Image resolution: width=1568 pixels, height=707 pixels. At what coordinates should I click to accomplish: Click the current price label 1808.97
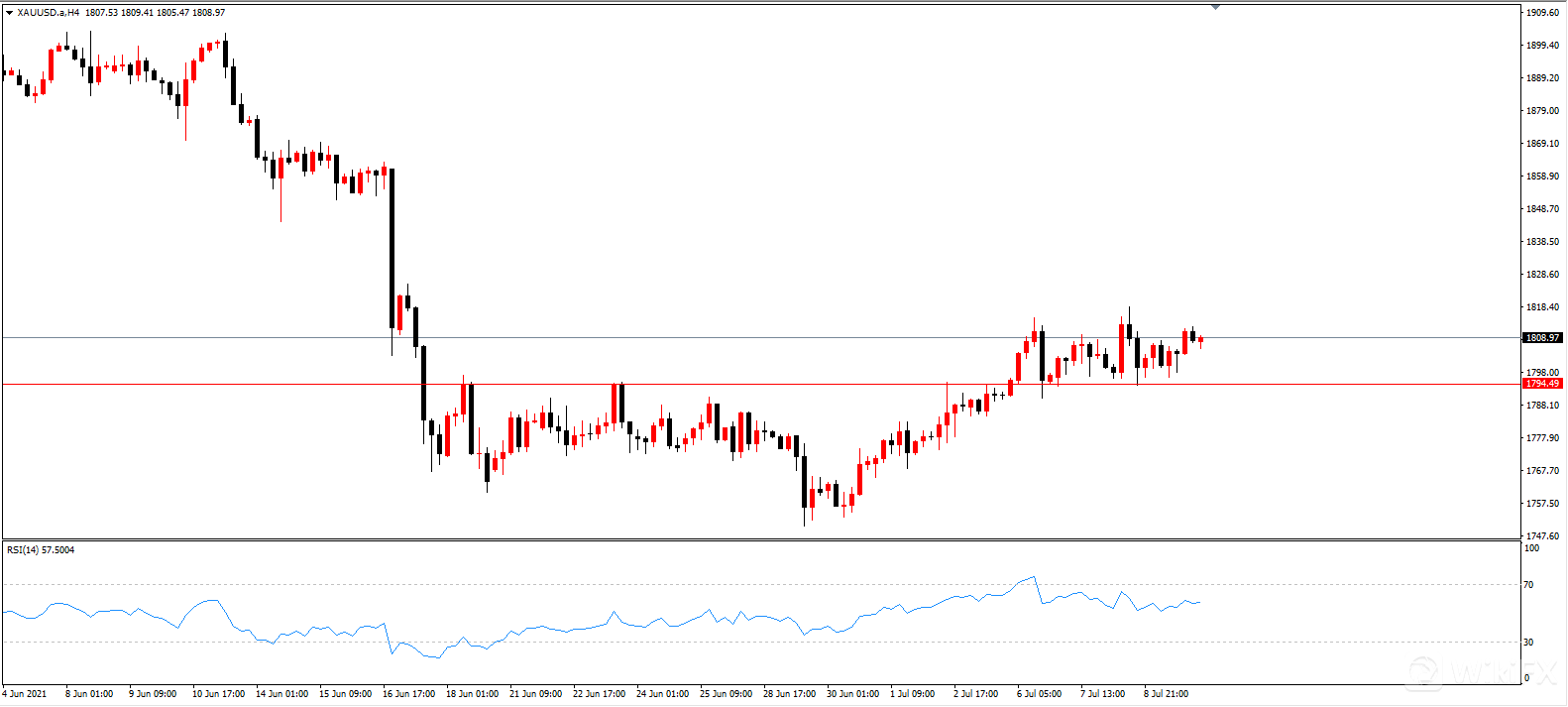pyautogui.click(x=1542, y=338)
